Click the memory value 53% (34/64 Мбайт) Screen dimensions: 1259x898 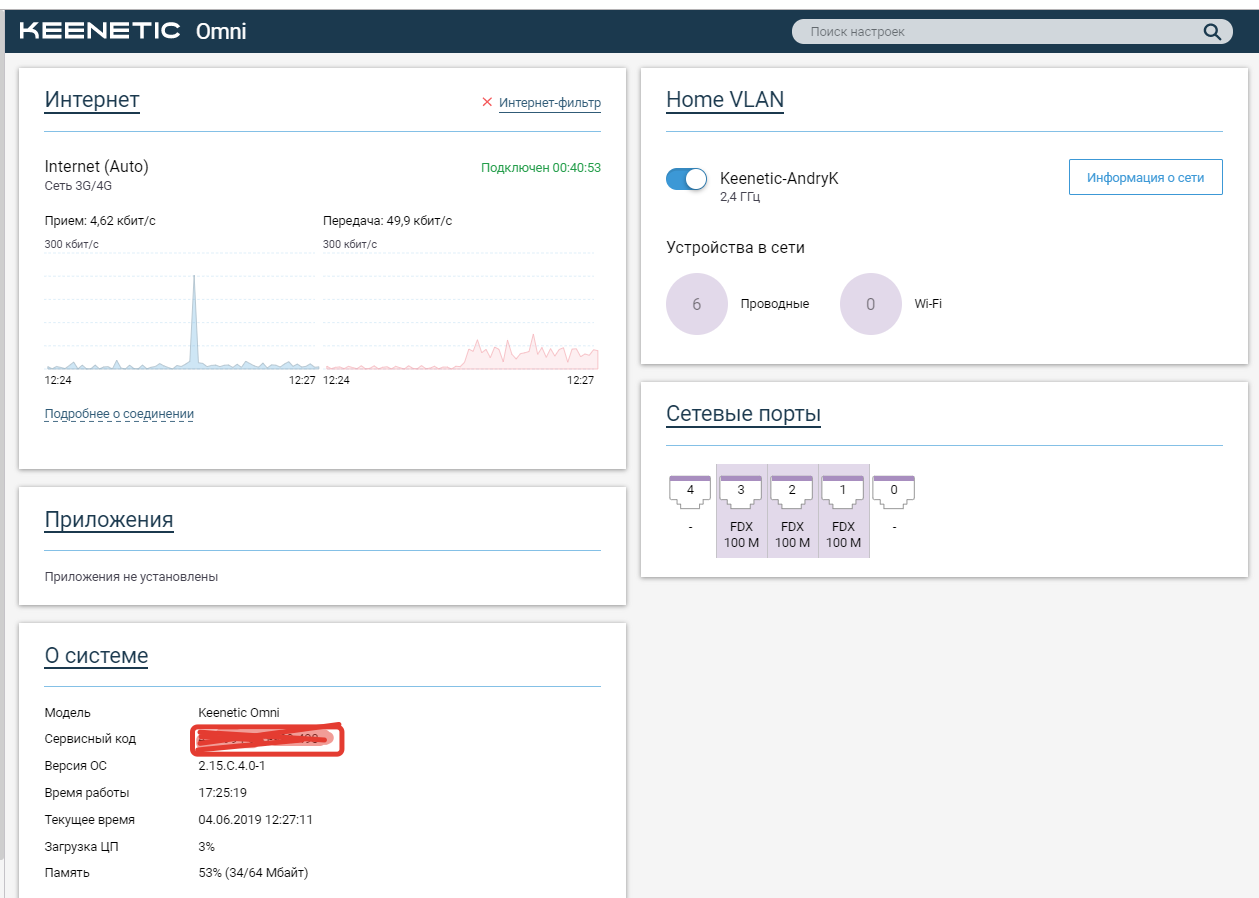[254, 873]
